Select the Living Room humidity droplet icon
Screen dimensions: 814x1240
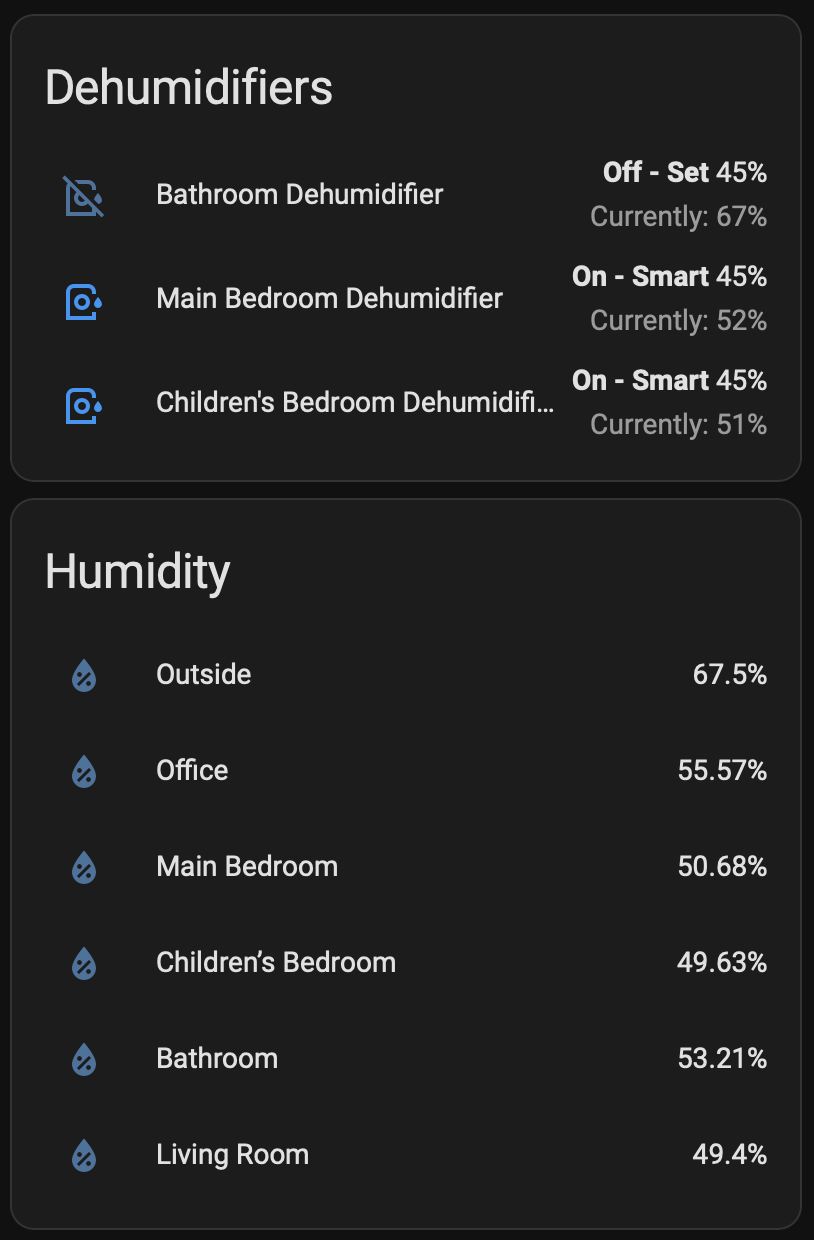pyautogui.click(x=84, y=1154)
